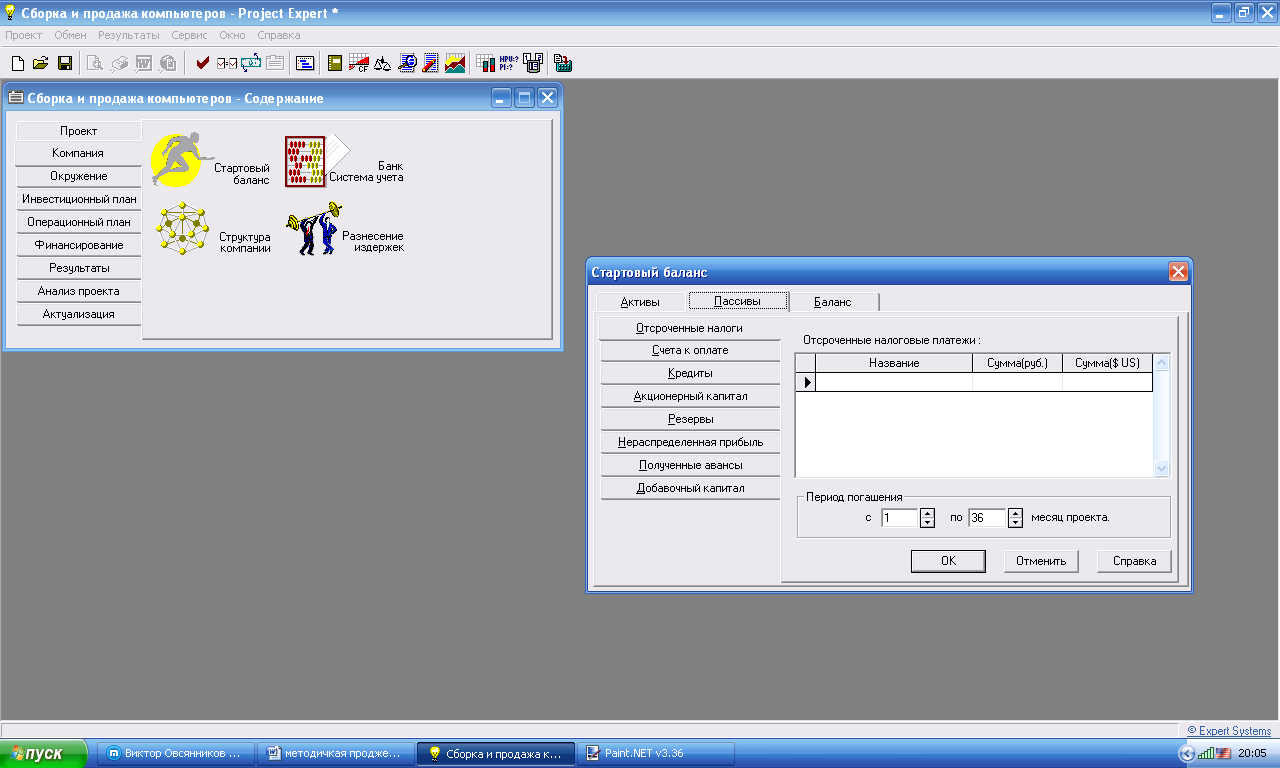Decrease the start month value in Период погашения
Screen dimensions: 1280x768
[x=927, y=522]
